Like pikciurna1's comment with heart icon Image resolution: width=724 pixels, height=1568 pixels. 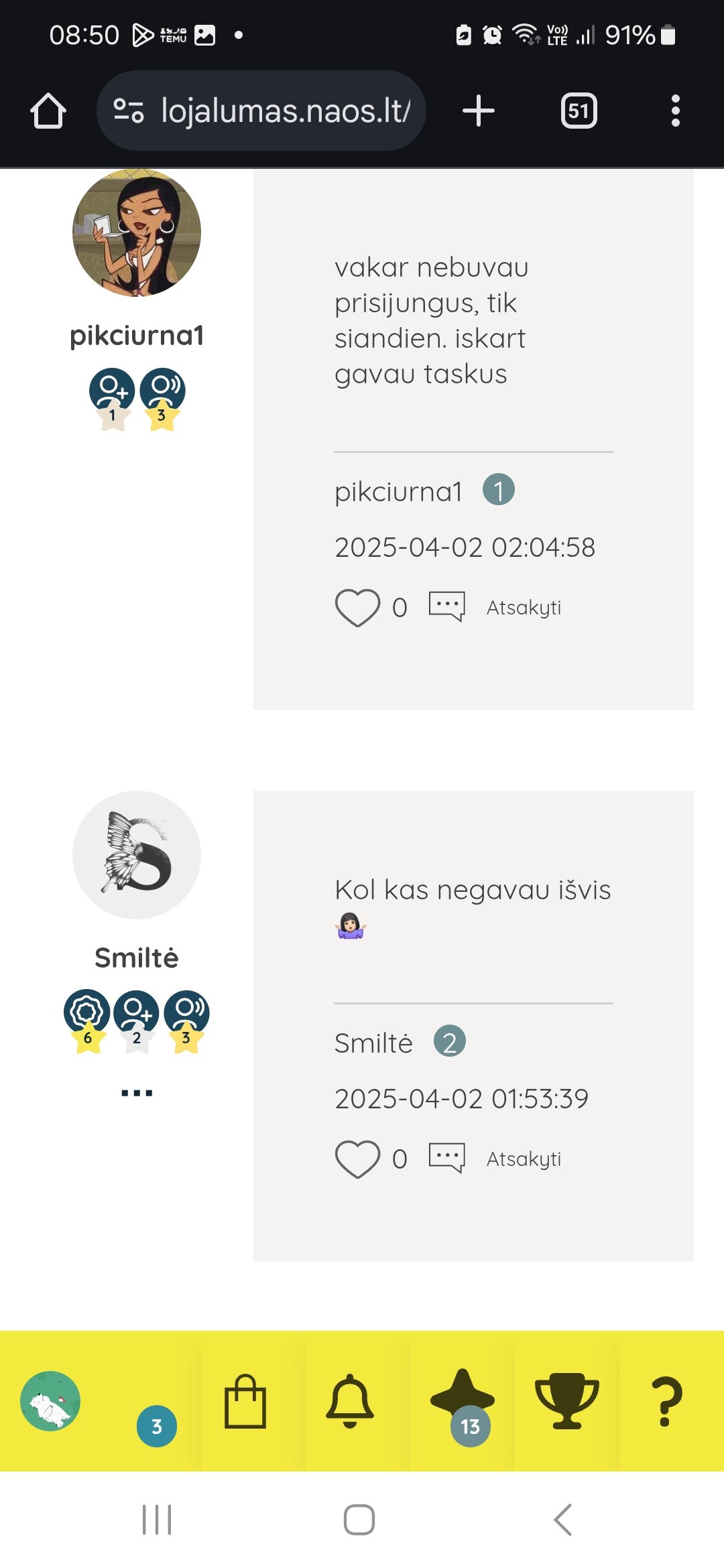(x=357, y=608)
